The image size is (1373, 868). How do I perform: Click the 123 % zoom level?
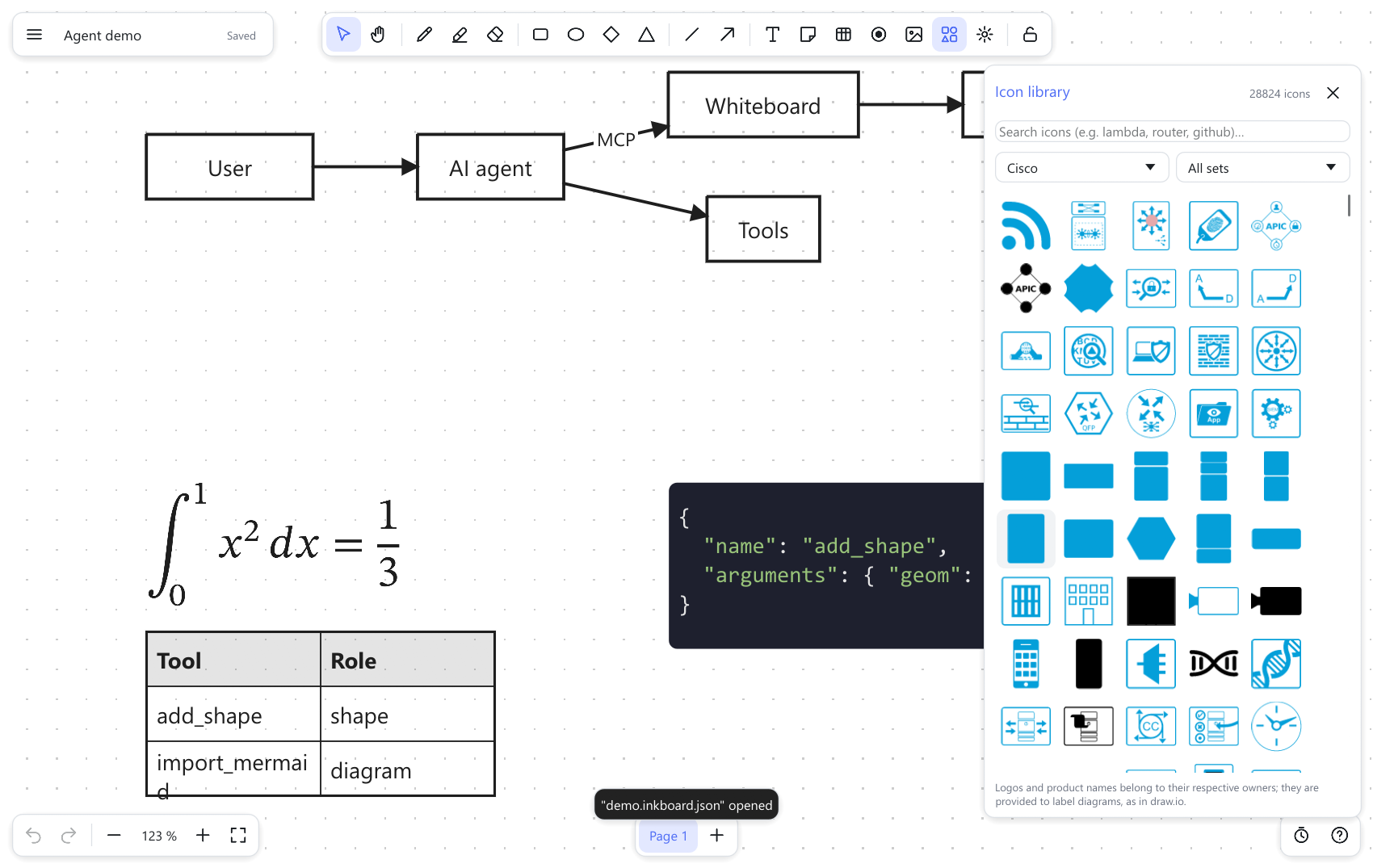point(159,836)
